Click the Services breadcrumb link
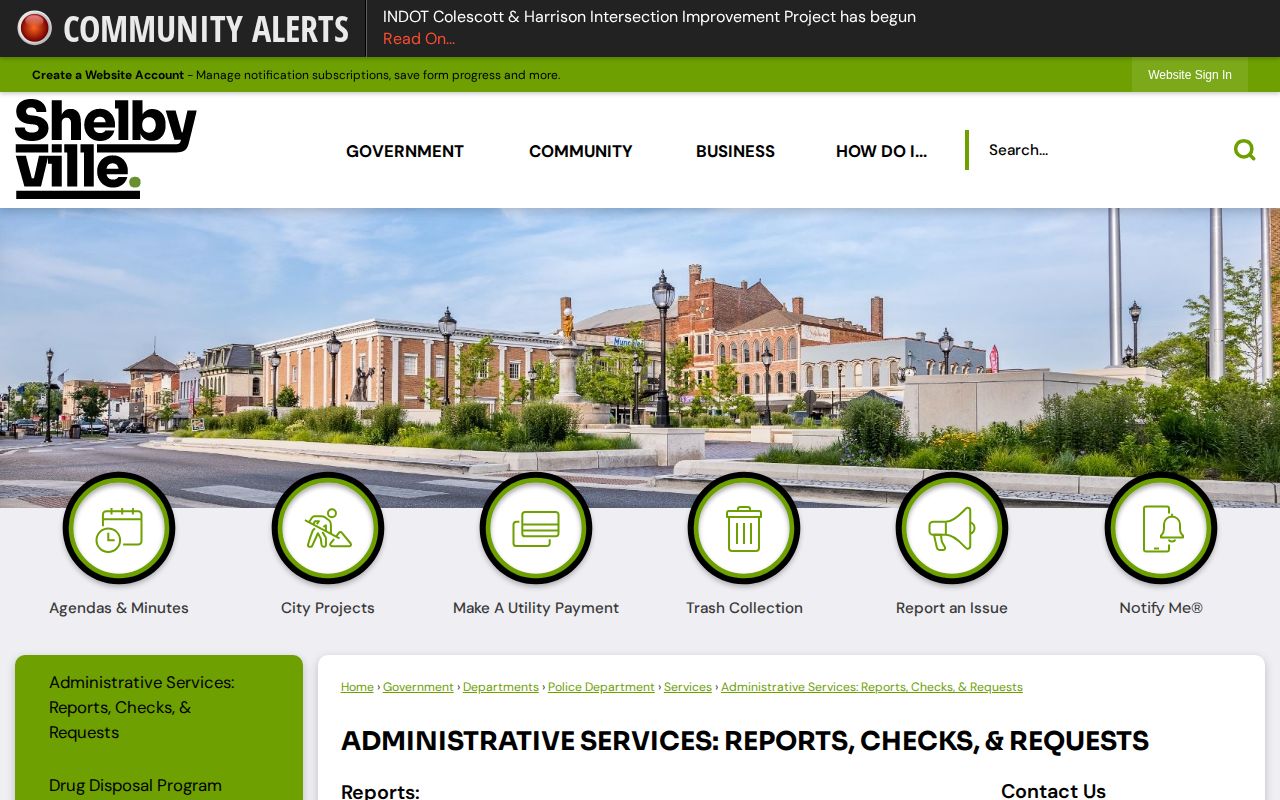Viewport: 1280px width, 800px height. tap(688, 687)
